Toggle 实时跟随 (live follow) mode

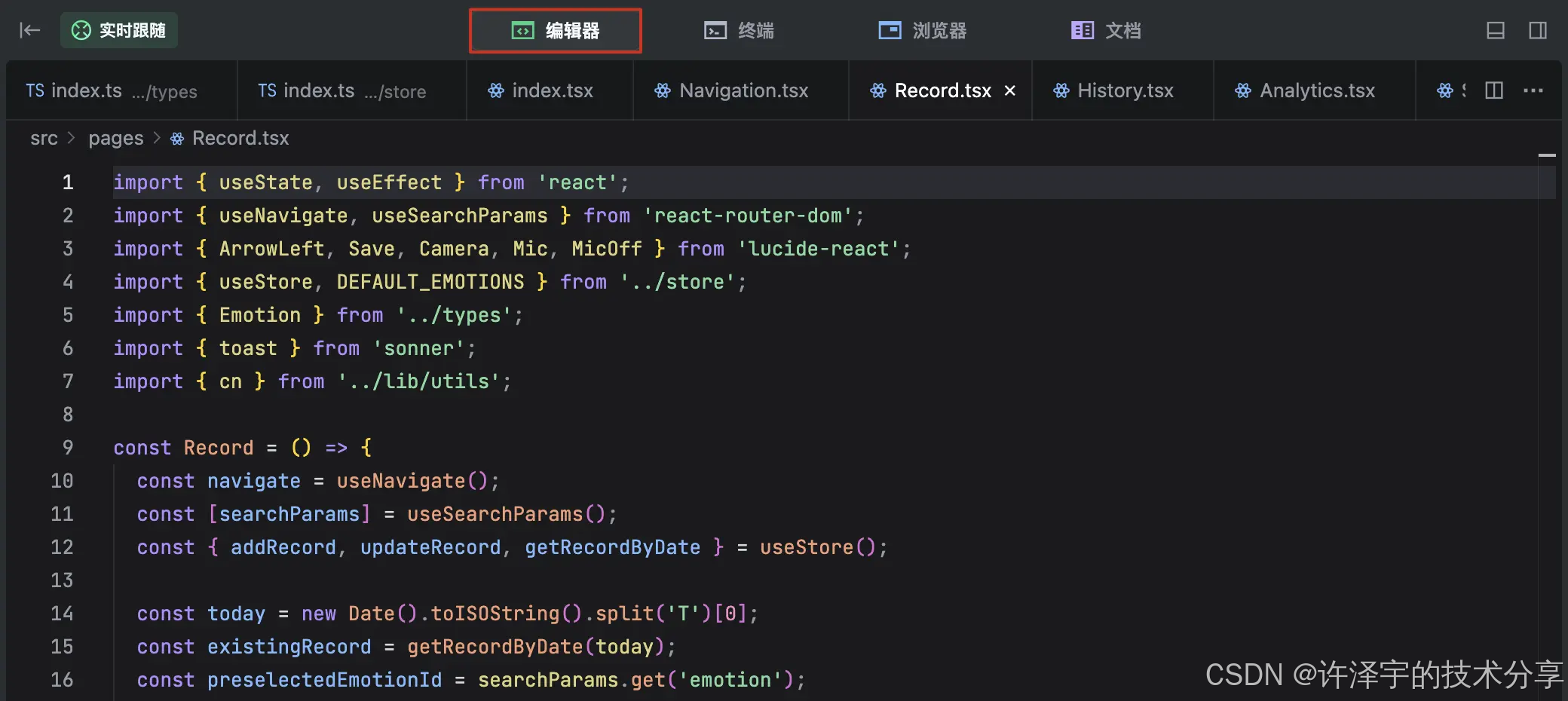[118, 30]
